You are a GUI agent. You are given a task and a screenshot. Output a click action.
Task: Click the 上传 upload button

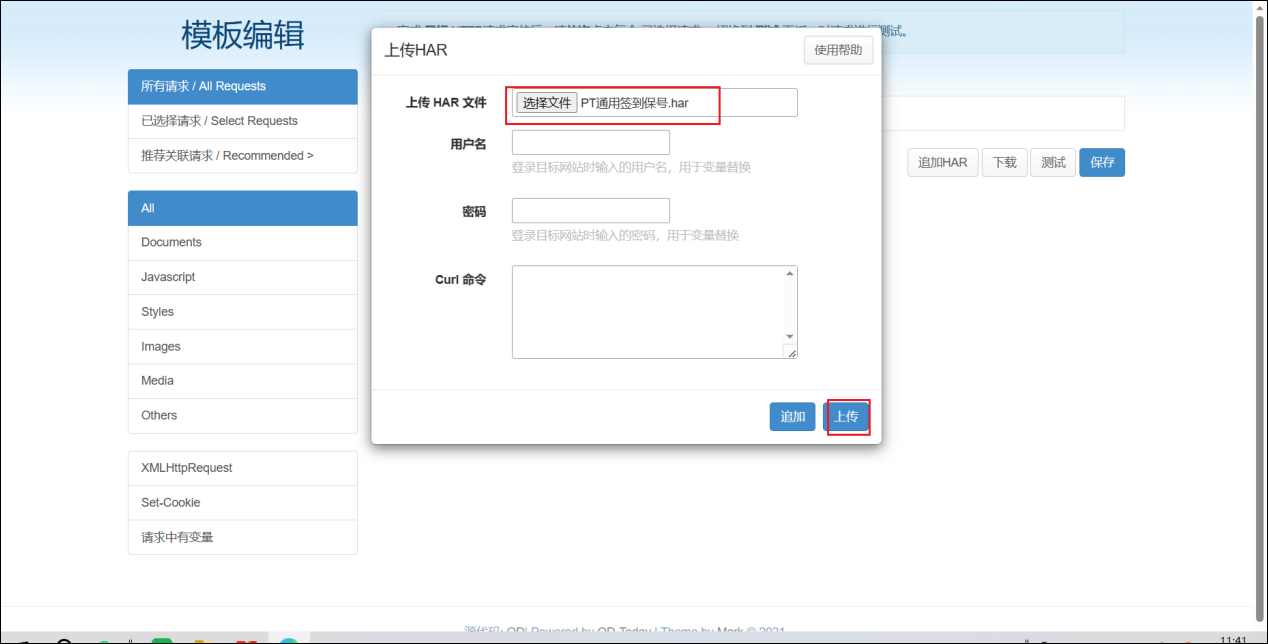(x=846, y=417)
